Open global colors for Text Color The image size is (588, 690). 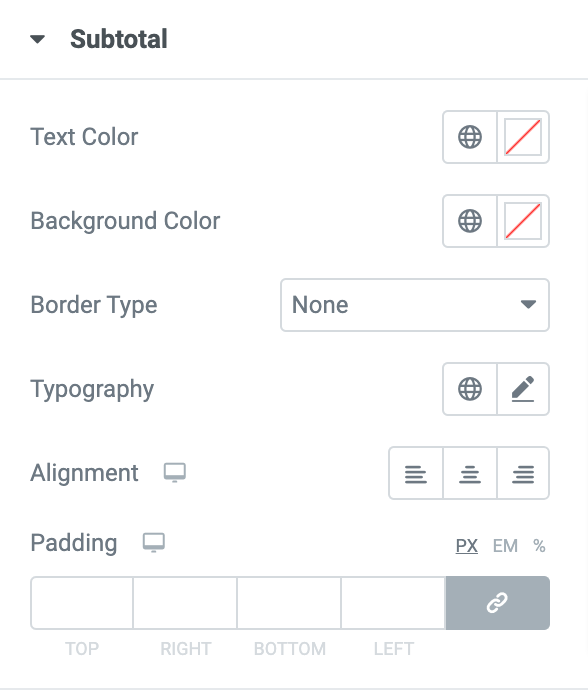(470, 137)
